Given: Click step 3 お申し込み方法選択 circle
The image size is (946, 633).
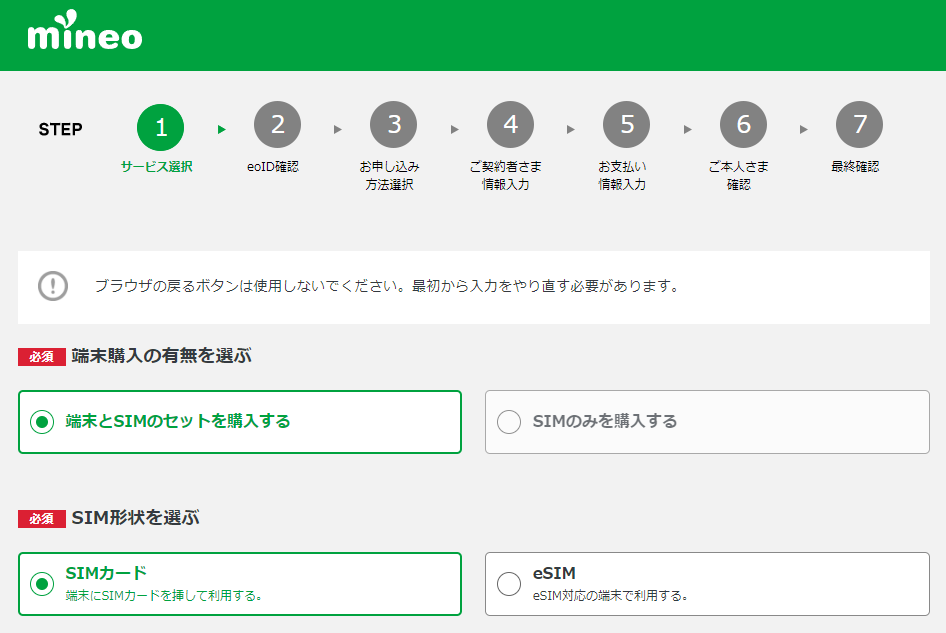Looking at the screenshot, I should (x=393, y=124).
